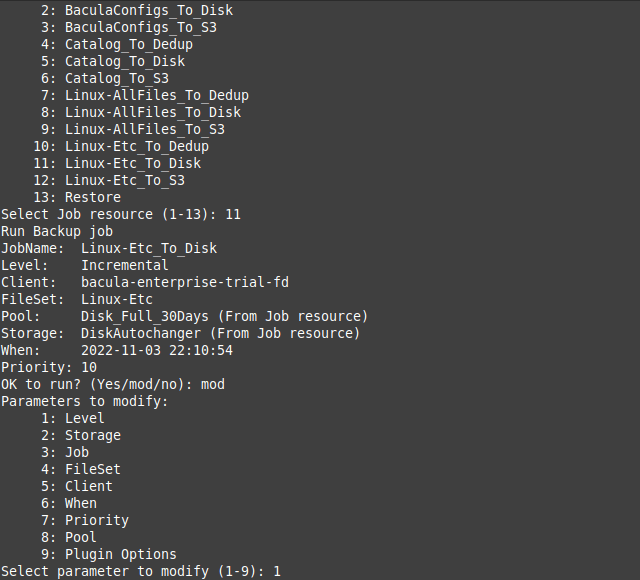Click Linux-AllFiles_To_S3 job entry
Image resolution: width=640 pixels, height=580 pixels.
click(x=133, y=129)
